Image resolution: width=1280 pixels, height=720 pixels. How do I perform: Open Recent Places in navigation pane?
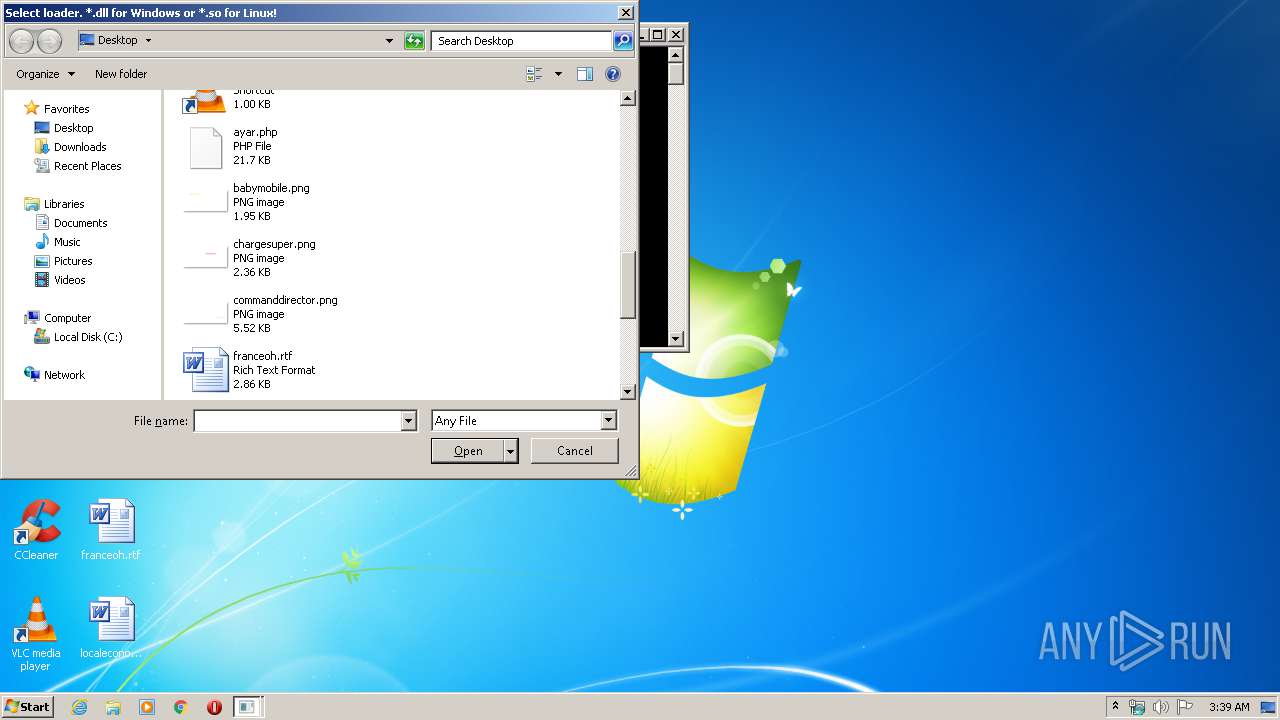click(x=87, y=166)
